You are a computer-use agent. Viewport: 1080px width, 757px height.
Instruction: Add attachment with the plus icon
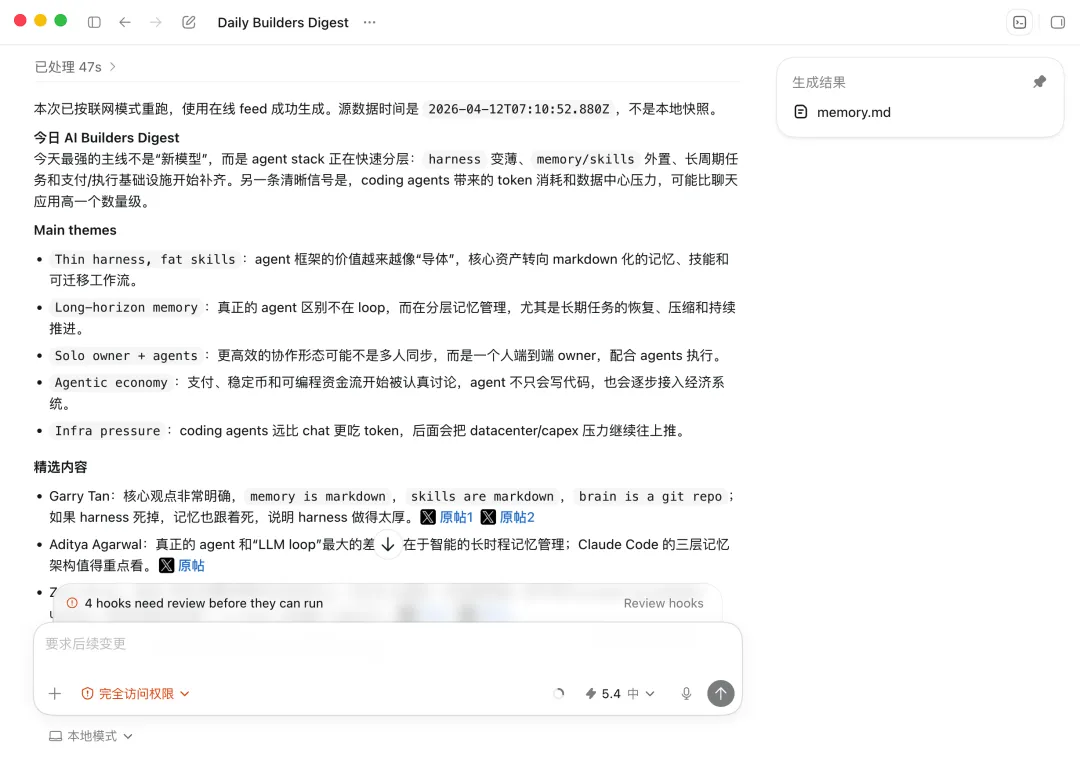click(55, 694)
